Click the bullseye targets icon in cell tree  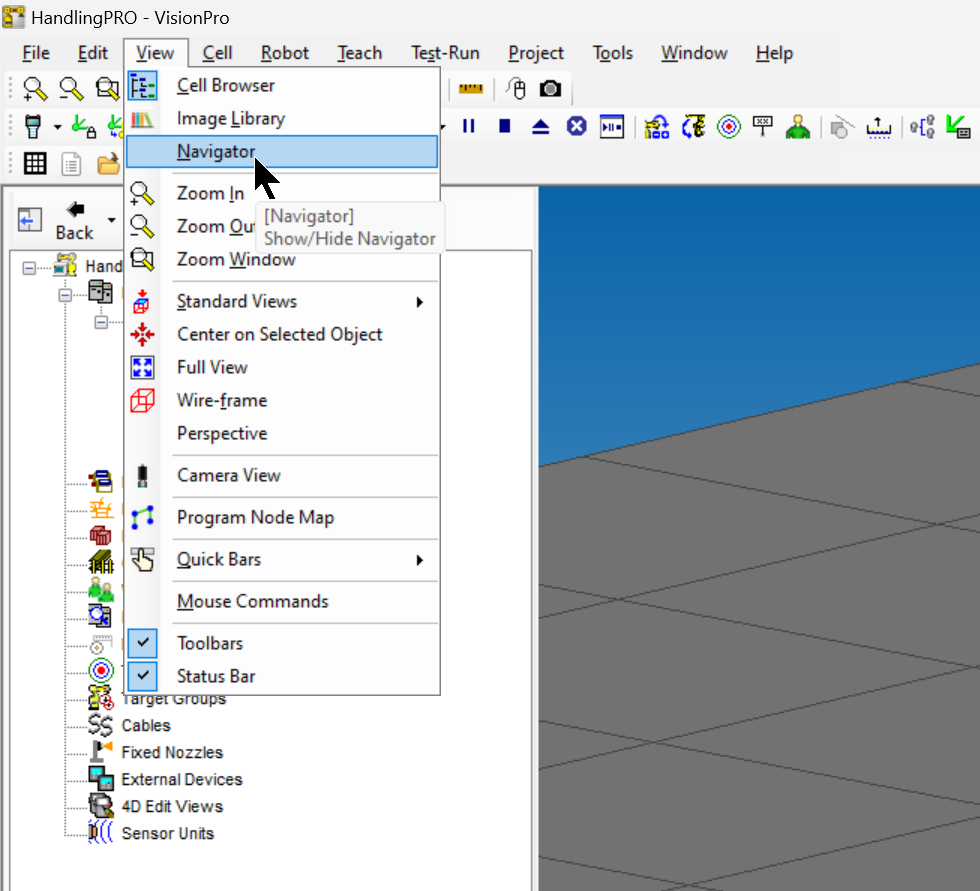coord(101,670)
